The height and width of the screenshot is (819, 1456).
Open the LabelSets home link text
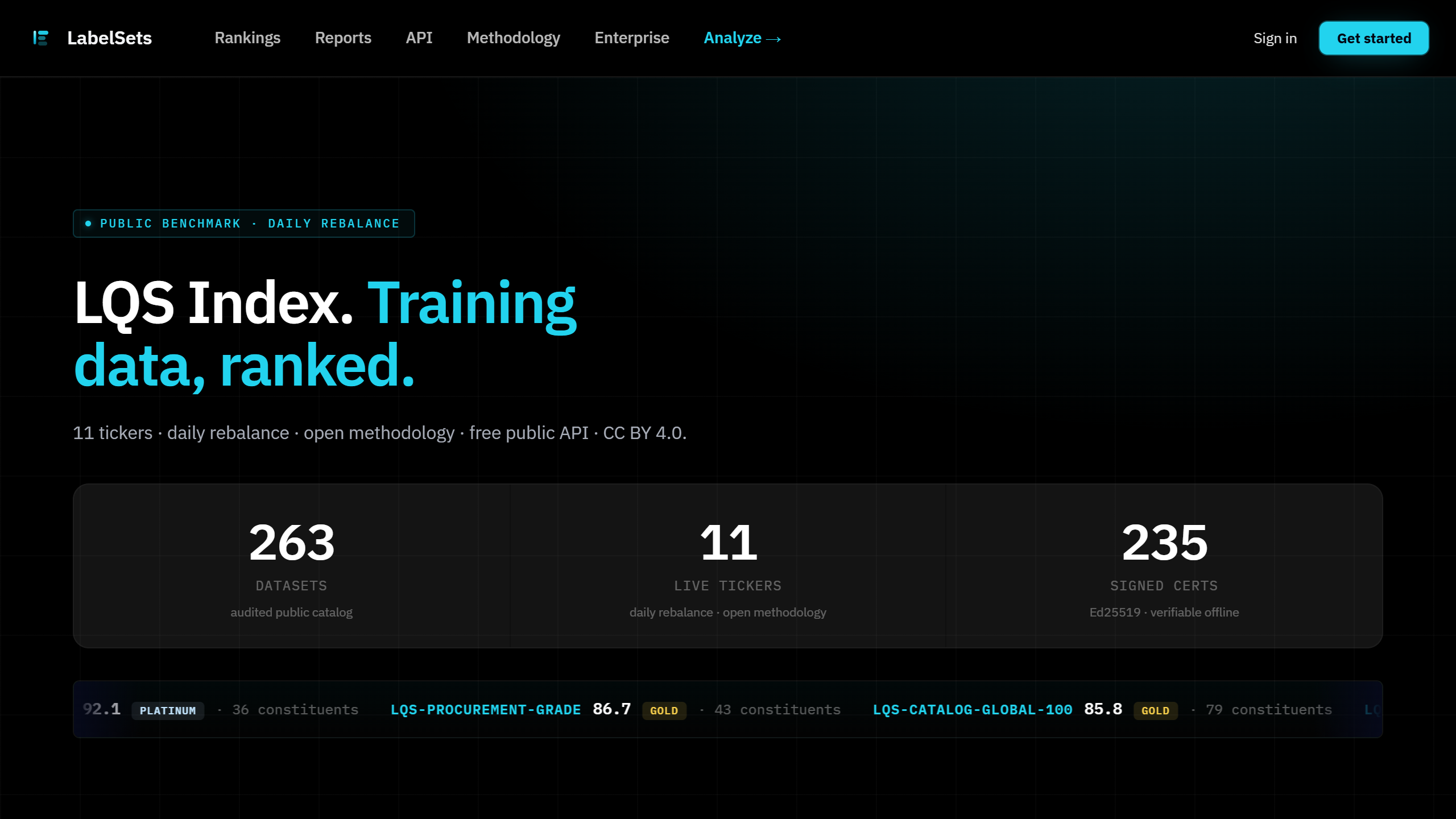coord(109,38)
